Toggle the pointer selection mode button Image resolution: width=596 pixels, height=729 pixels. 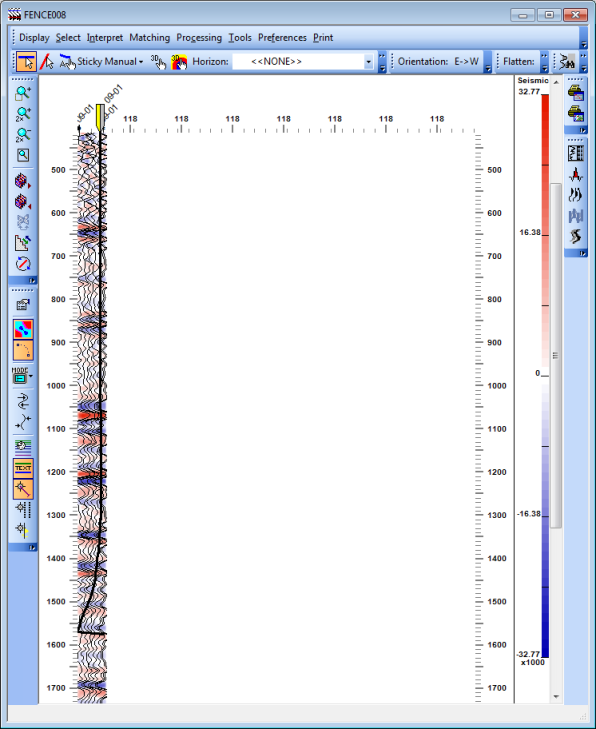(x=26, y=61)
